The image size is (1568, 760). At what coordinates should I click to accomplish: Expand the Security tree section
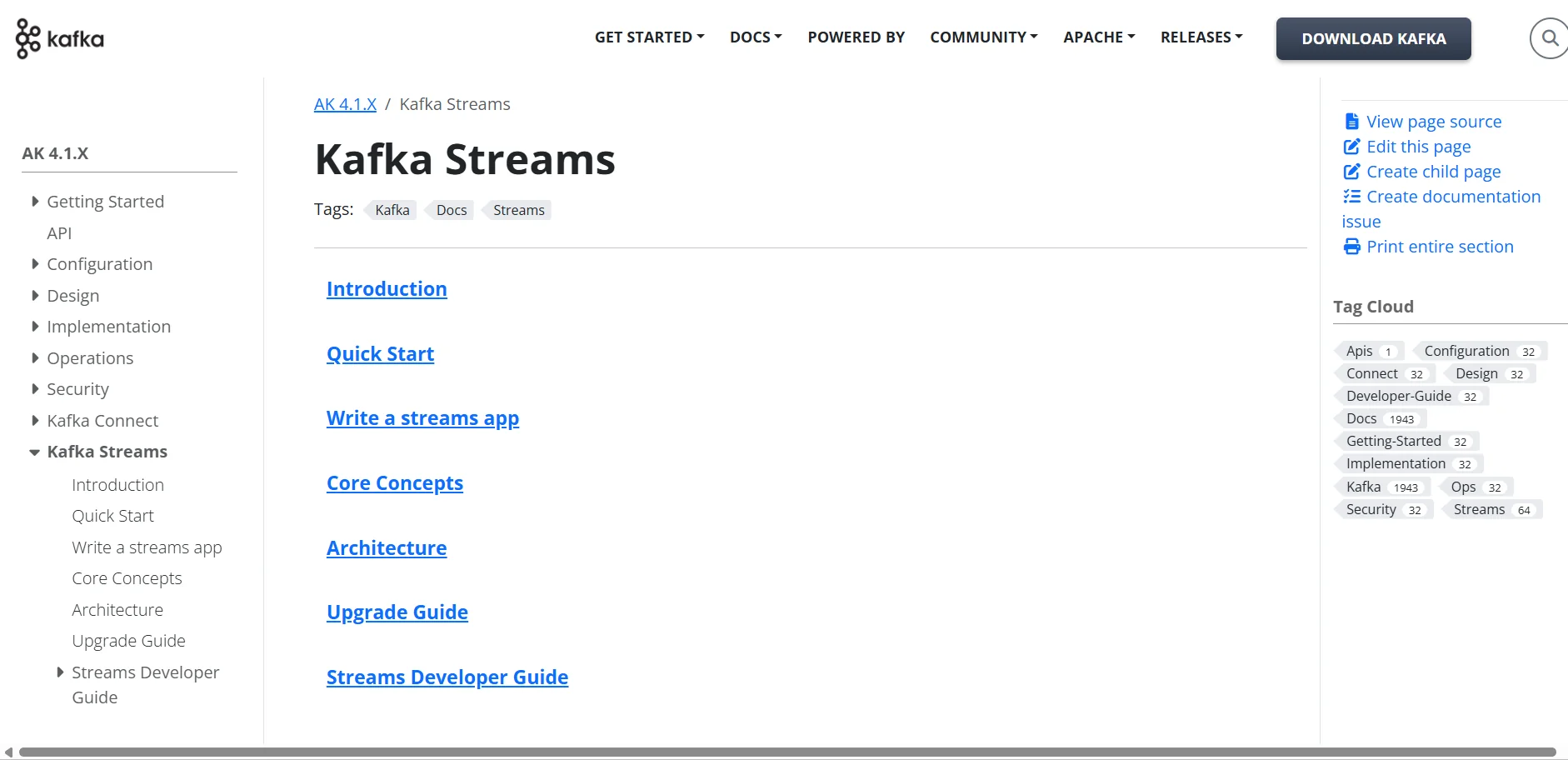pos(35,388)
